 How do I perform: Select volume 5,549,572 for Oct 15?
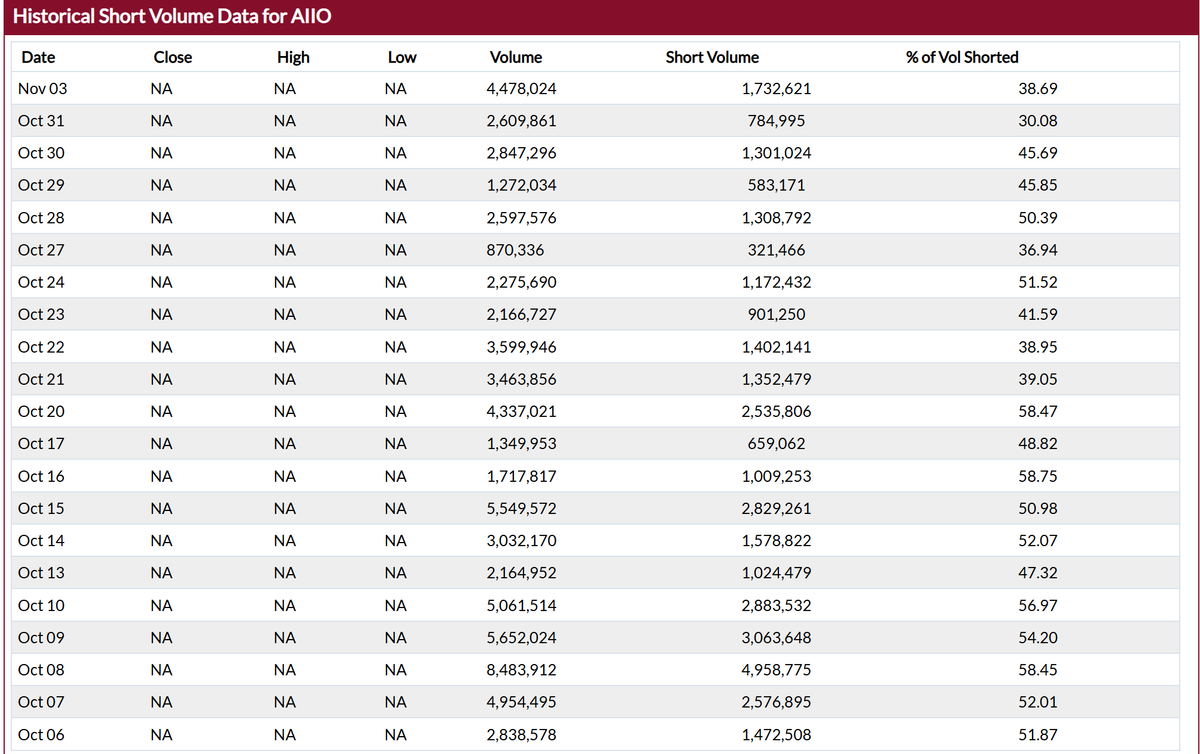(x=521, y=508)
